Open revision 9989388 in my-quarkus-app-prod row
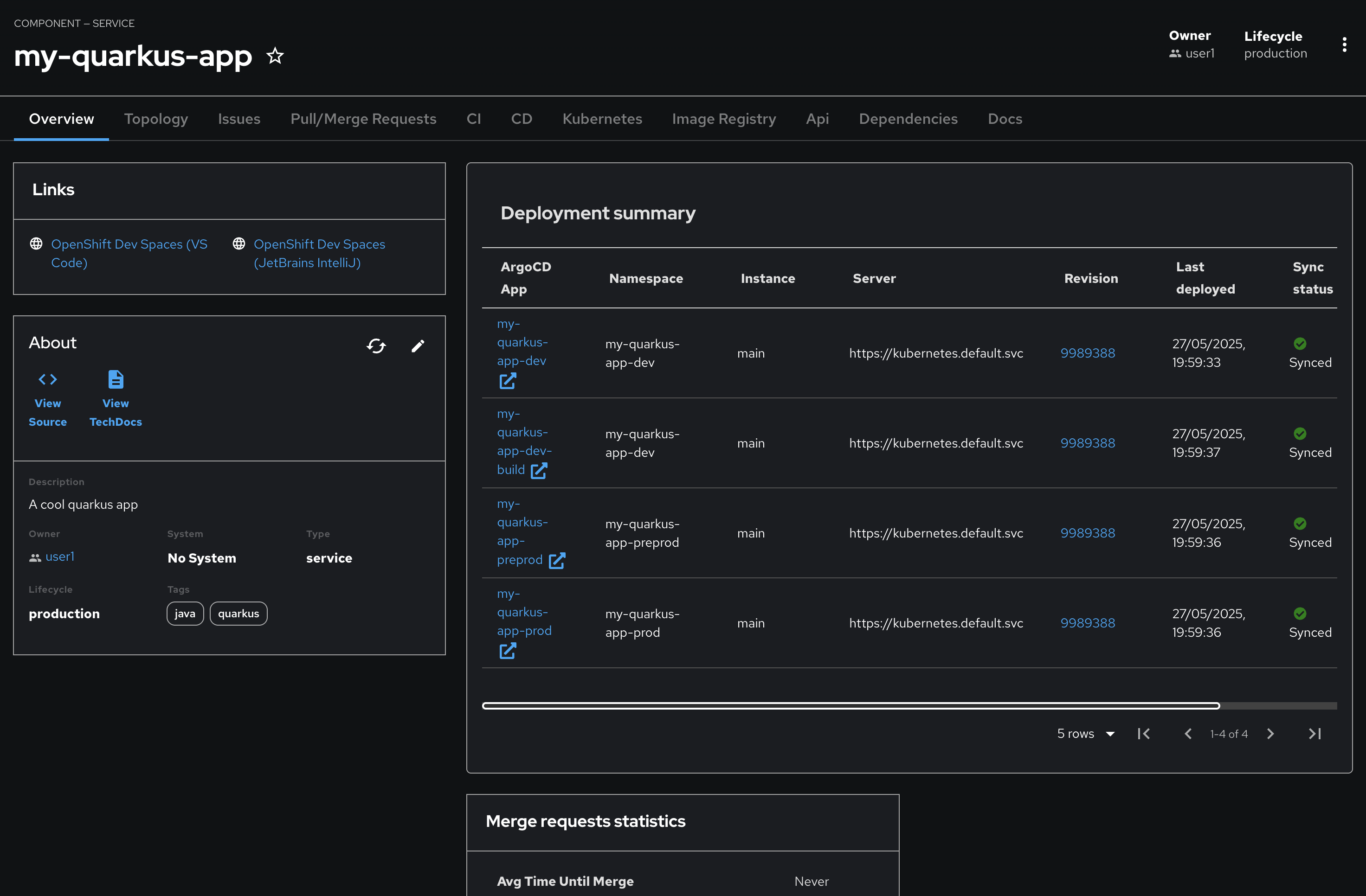Image resolution: width=1366 pixels, height=896 pixels. (1088, 623)
